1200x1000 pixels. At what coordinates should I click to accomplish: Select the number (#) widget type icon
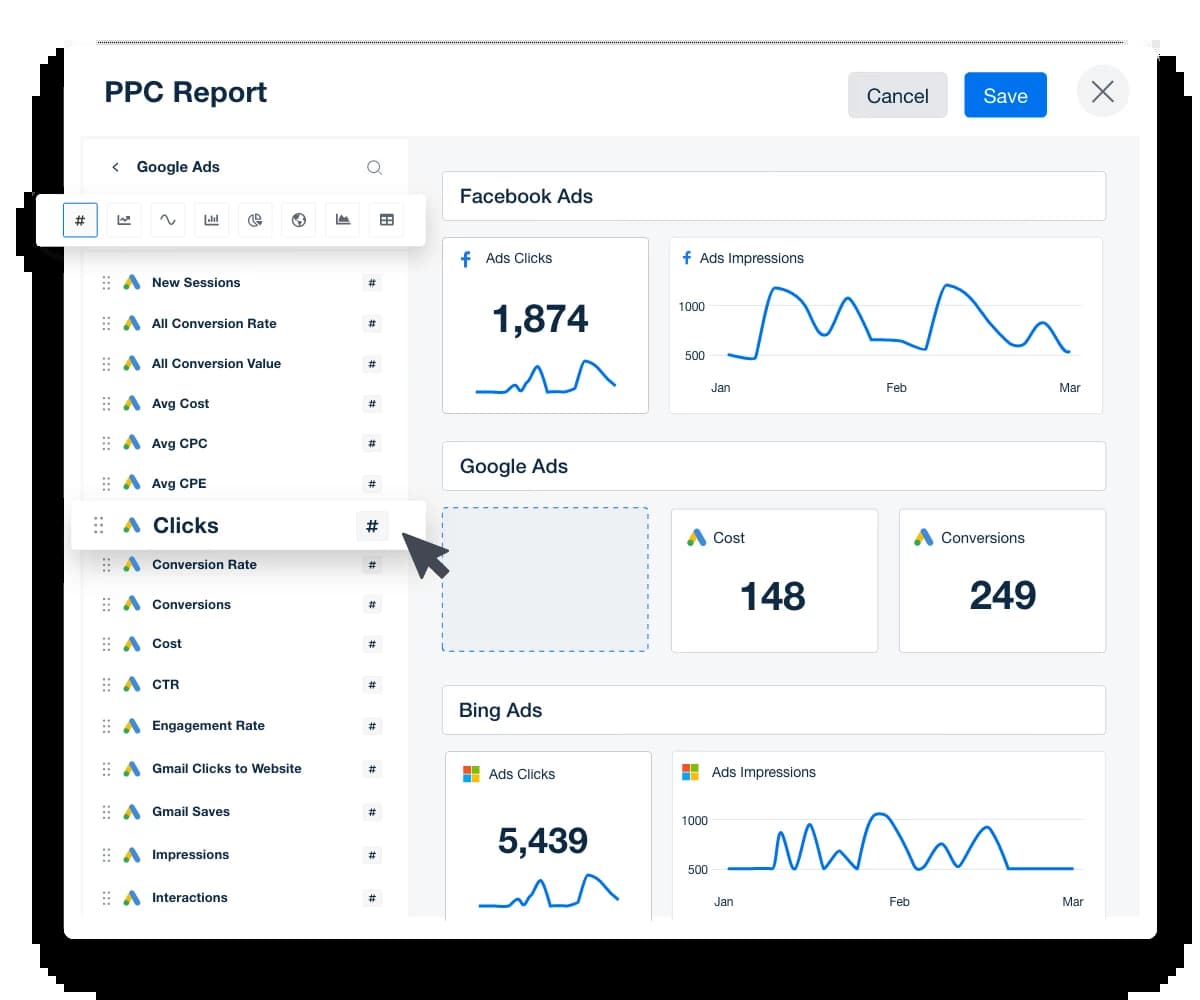pyautogui.click(x=80, y=220)
